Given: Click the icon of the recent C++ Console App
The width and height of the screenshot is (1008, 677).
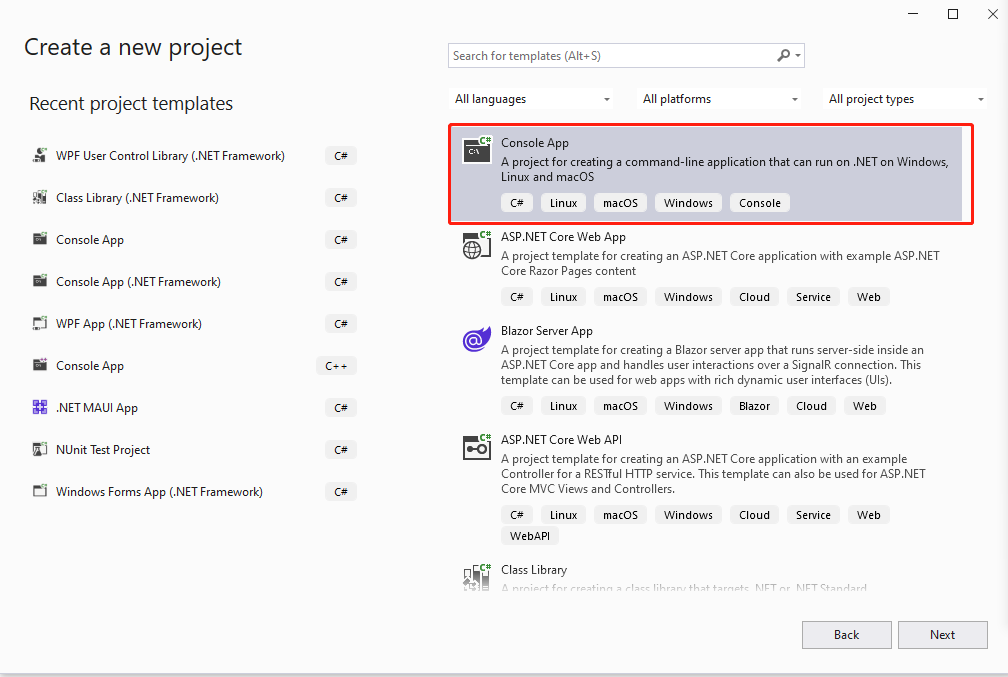Looking at the screenshot, I should [x=40, y=365].
